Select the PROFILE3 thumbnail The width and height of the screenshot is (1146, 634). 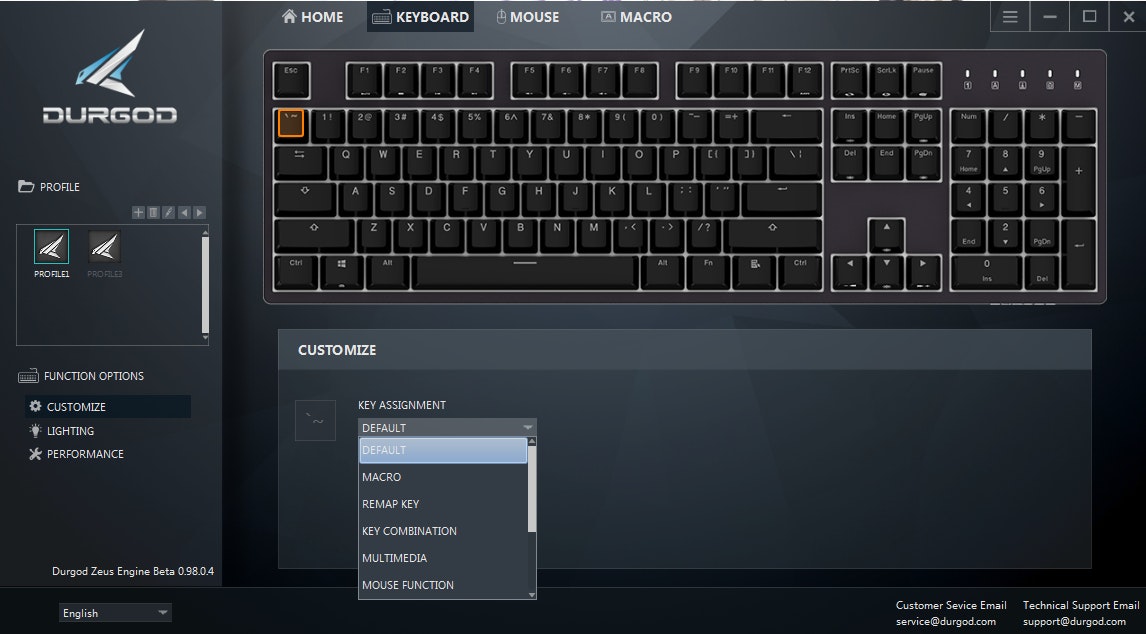point(105,254)
